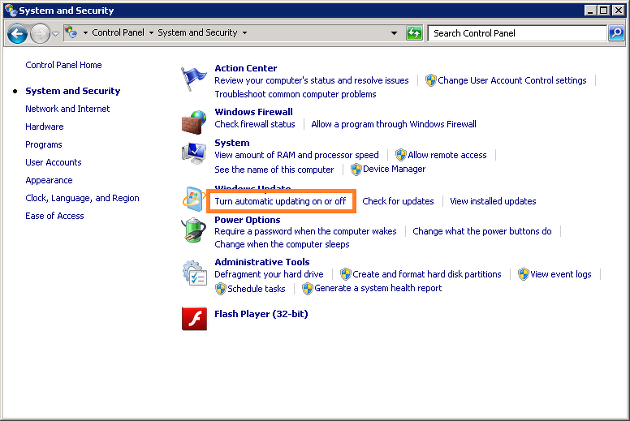Screen dimensions: 630x421
Task: Click Change what the power buttons do
Action: coord(482,231)
